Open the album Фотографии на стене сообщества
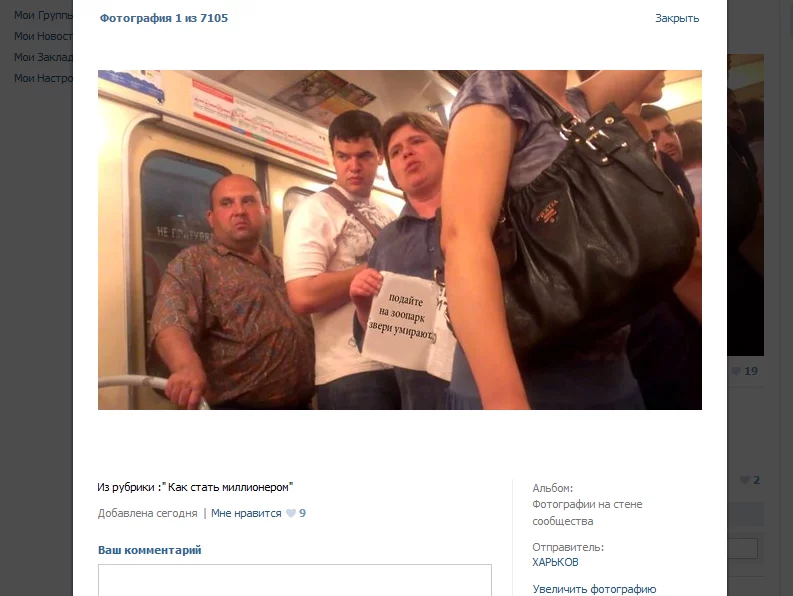Screen dimensions: 793x596 point(587,513)
